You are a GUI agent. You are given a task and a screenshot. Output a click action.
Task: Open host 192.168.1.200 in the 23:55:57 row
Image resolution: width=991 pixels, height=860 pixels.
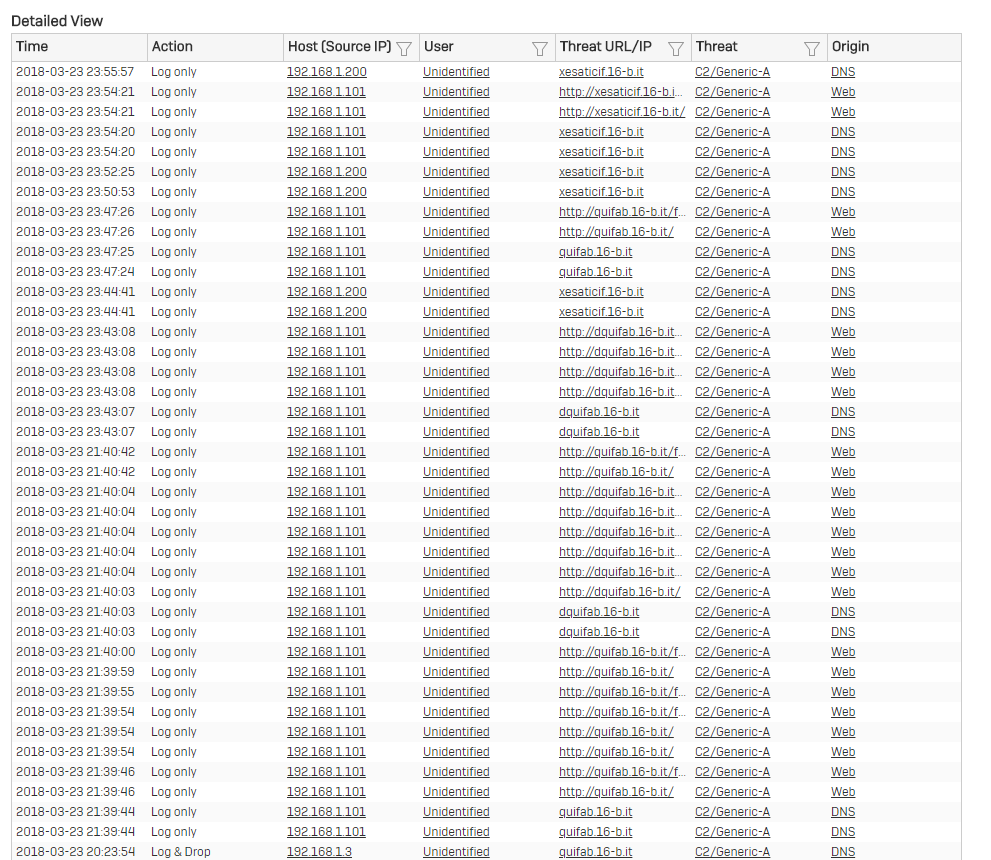point(327,72)
